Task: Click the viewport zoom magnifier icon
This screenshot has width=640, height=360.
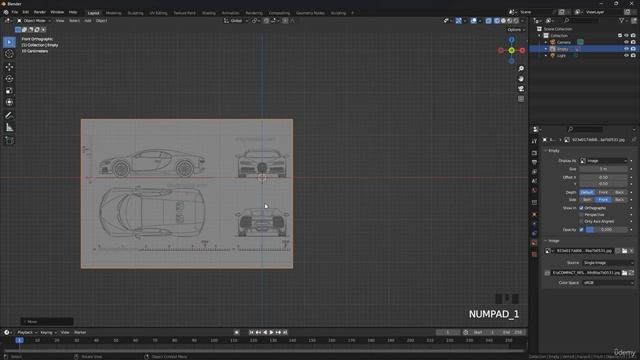Action: tap(521, 69)
